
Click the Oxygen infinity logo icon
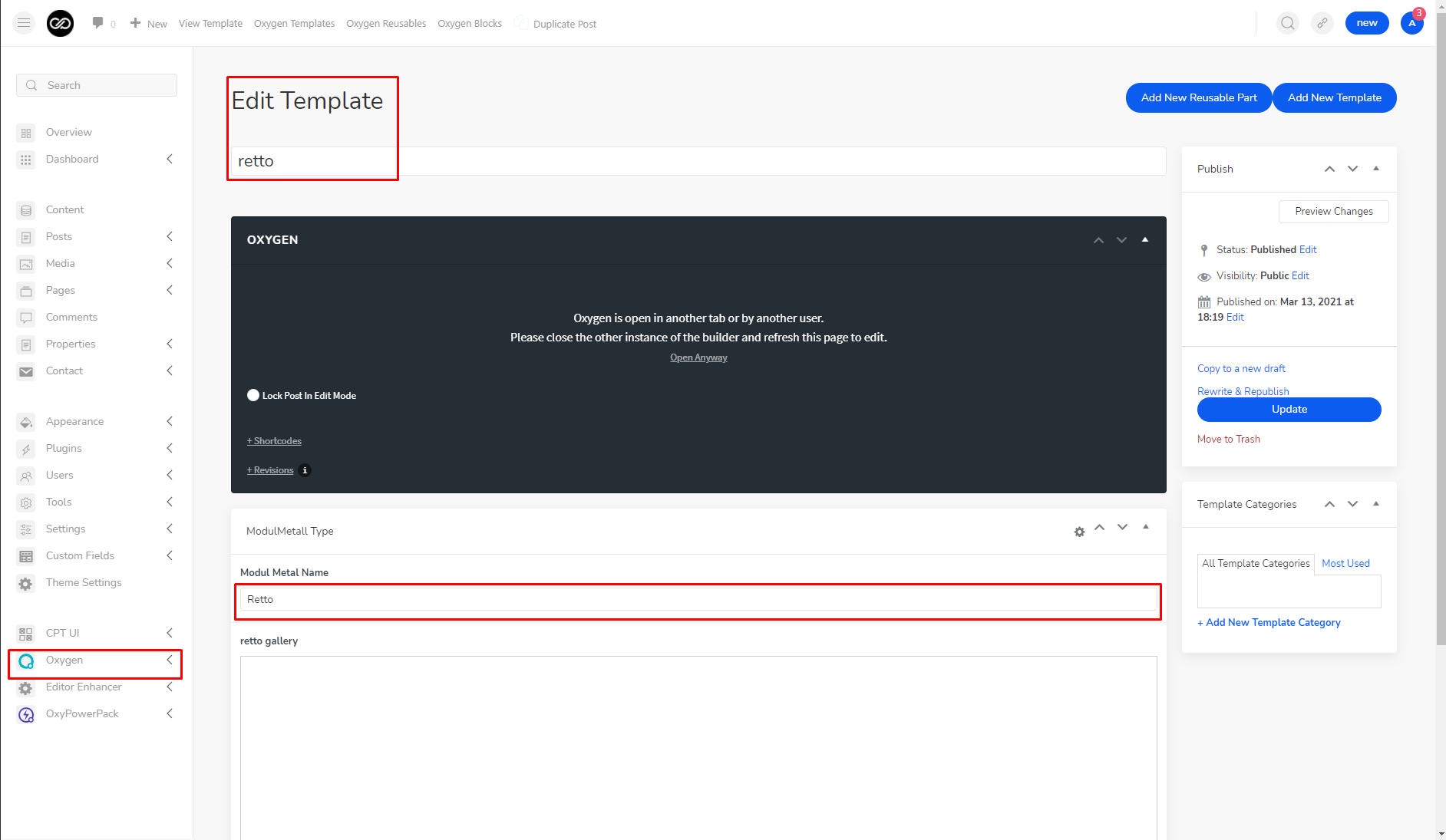pyautogui.click(x=60, y=23)
